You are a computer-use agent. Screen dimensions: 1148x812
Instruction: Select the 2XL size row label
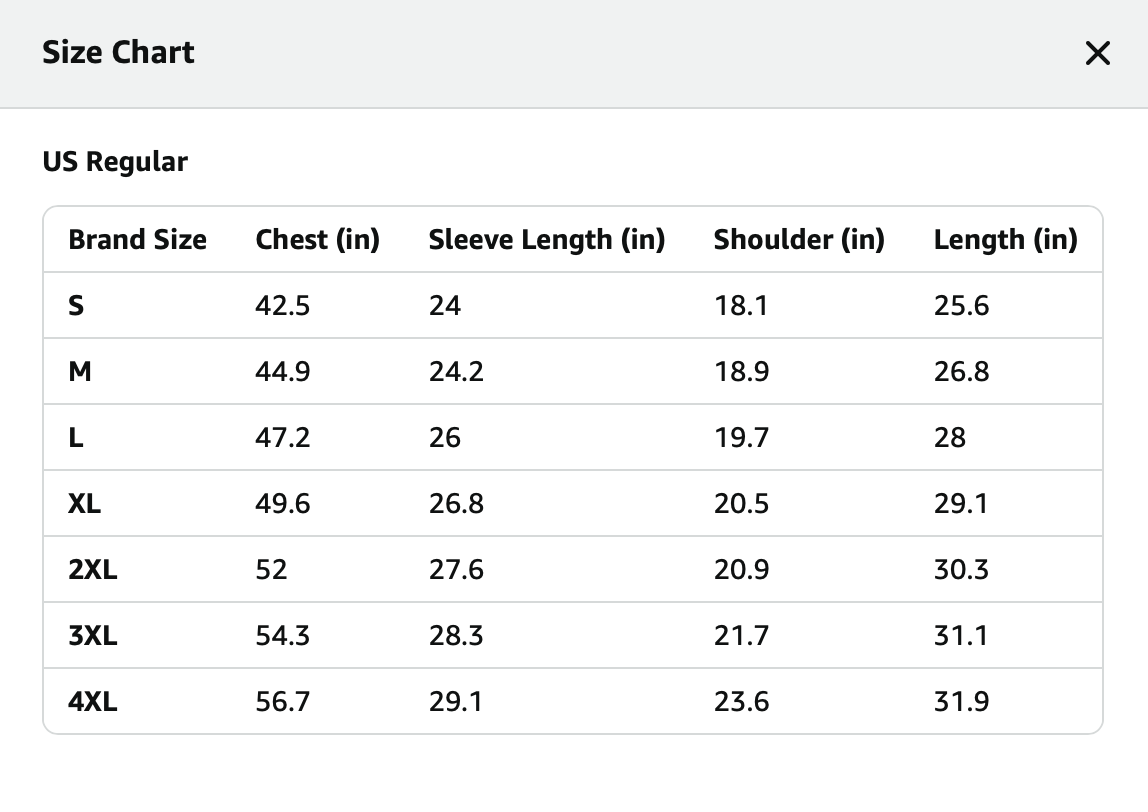tap(92, 569)
